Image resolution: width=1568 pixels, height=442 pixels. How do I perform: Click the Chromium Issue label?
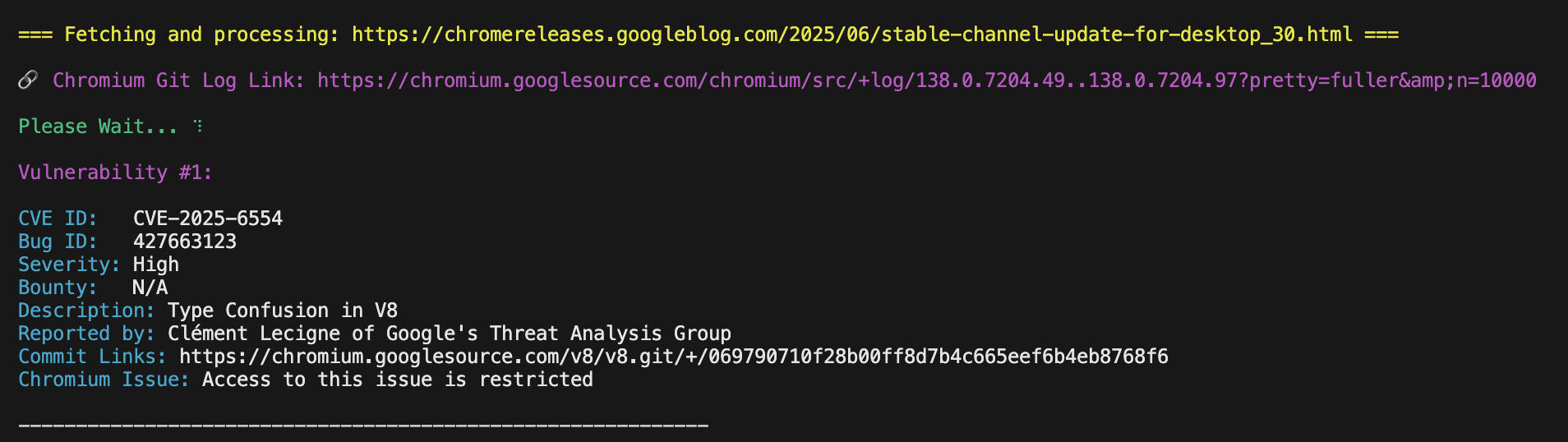[104, 380]
